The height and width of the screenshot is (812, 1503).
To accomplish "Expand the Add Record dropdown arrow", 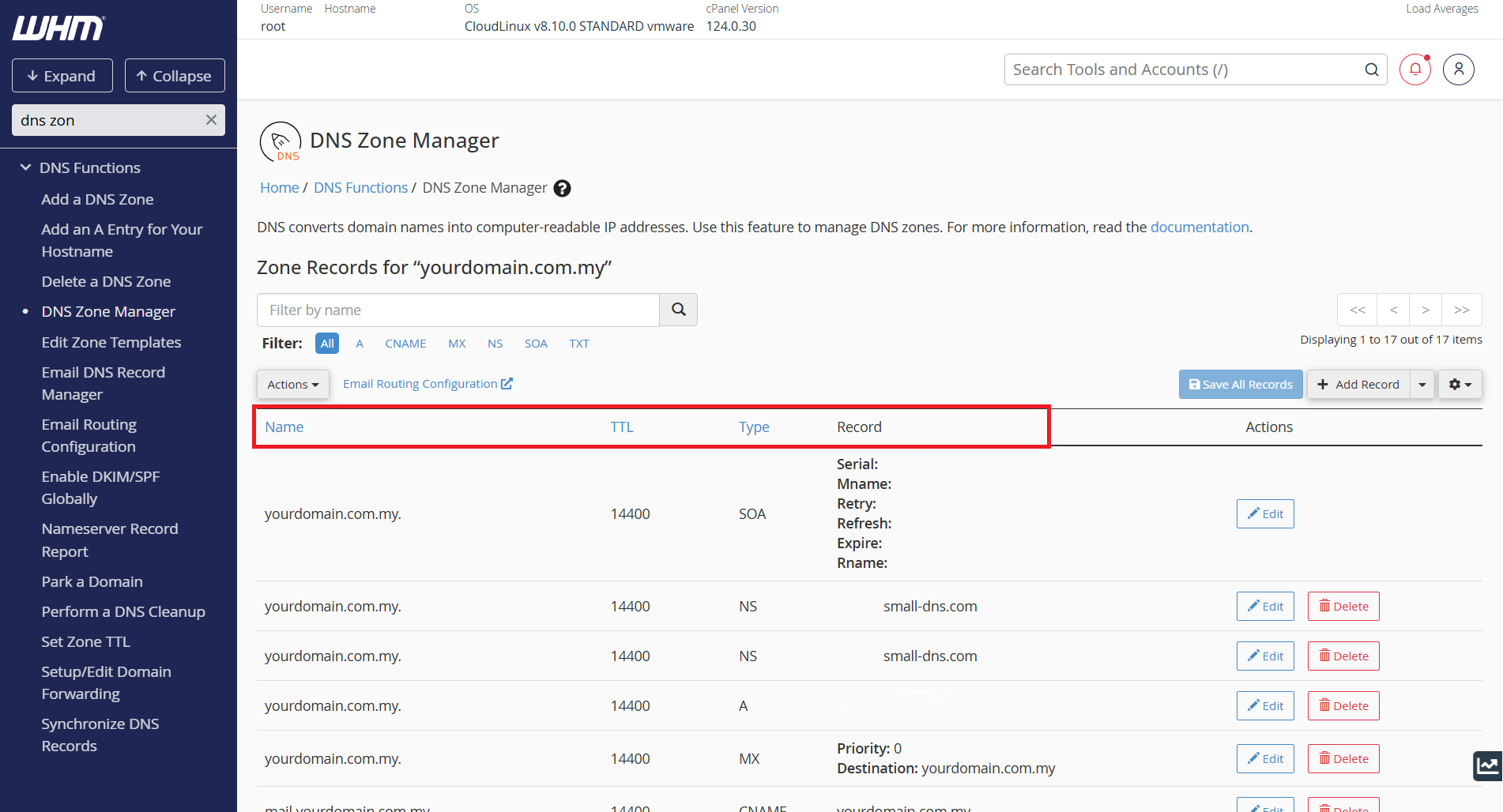I will tap(1422, 385).
